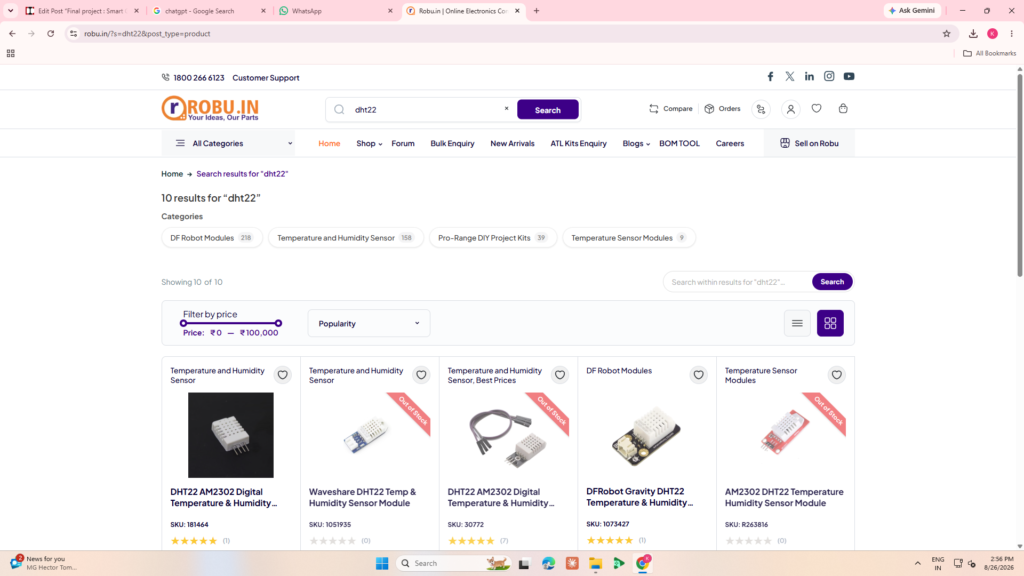The image size is (1024, 576).
Task: Open the Sell on Robu link
Action: pyautogui.click(x=808, y=143)
